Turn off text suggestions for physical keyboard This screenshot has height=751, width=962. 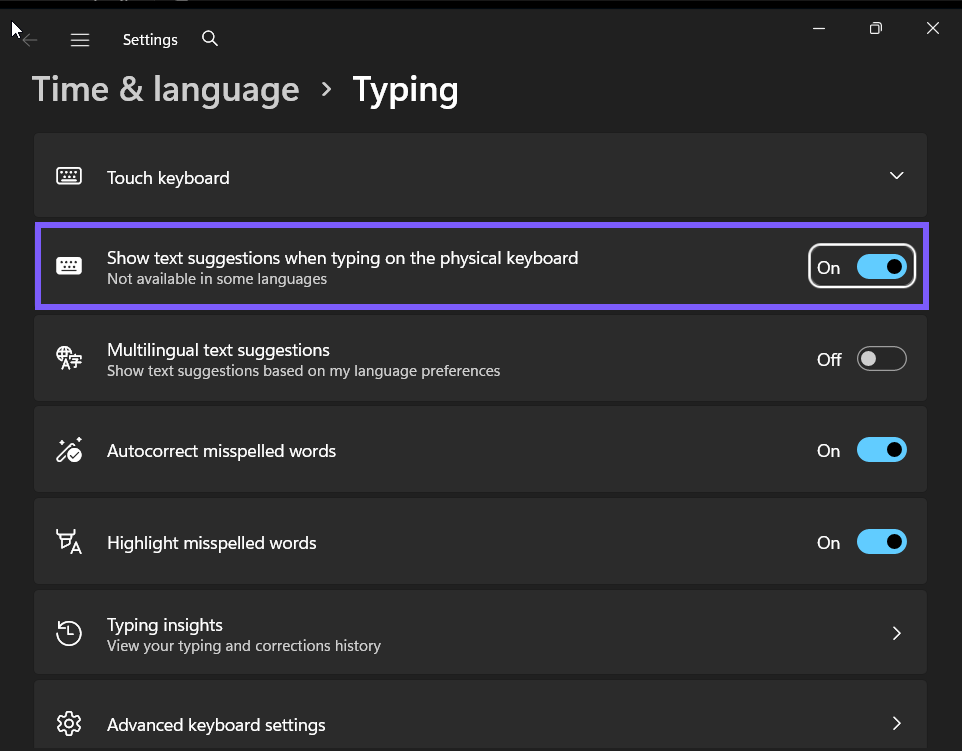(x=882, y=267)
